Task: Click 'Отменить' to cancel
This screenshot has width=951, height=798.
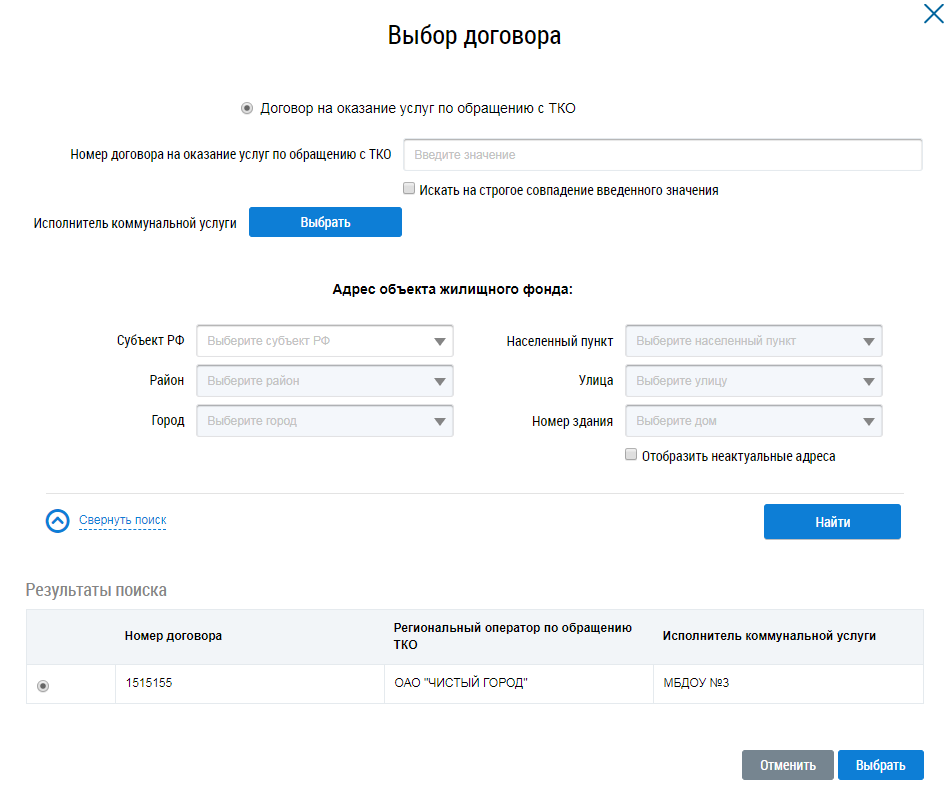Action: [x=787, y=765]
